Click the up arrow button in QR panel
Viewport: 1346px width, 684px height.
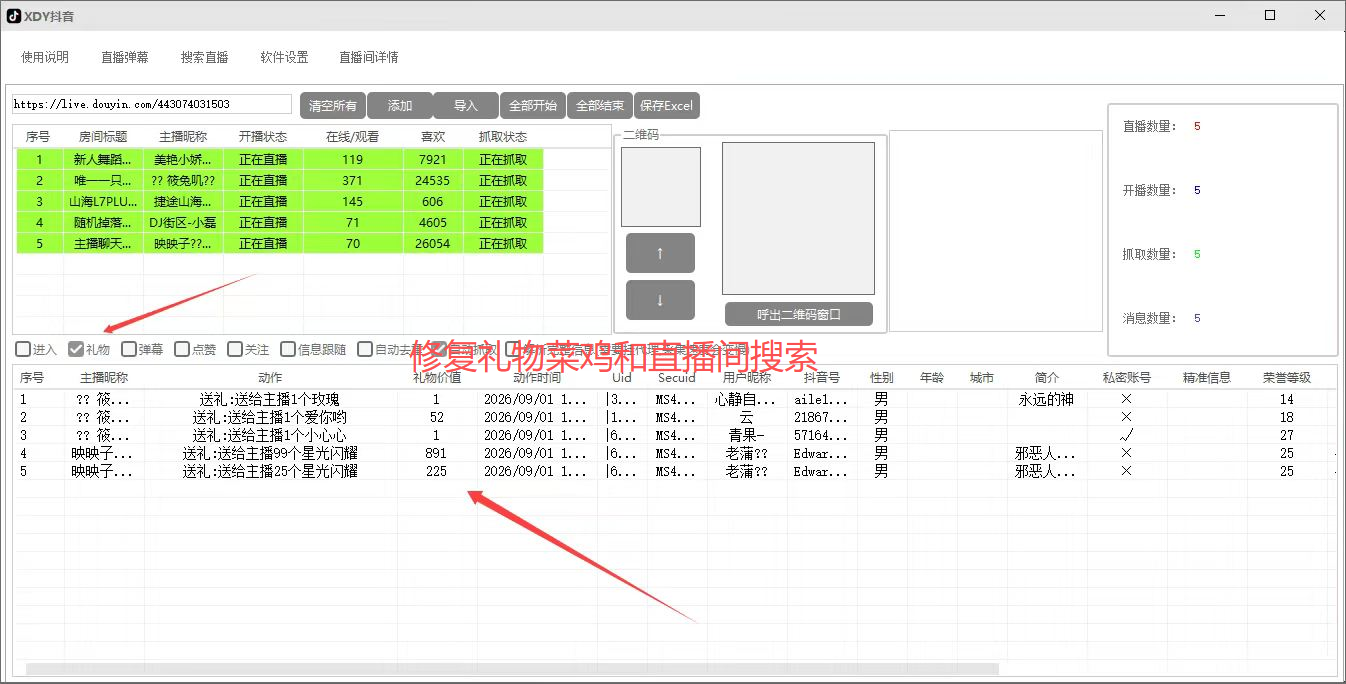point(660,253)
